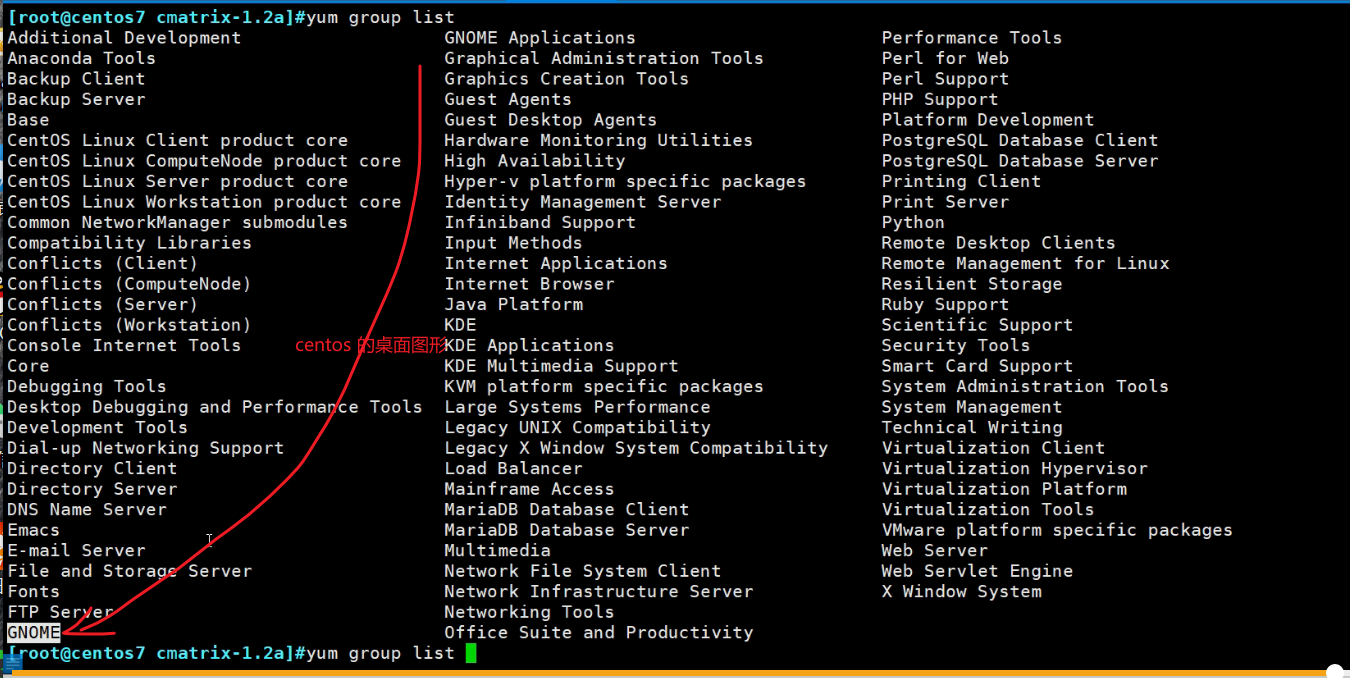
Task: Click the small blue icon at bottom-left corner
Action: [12, 664]
